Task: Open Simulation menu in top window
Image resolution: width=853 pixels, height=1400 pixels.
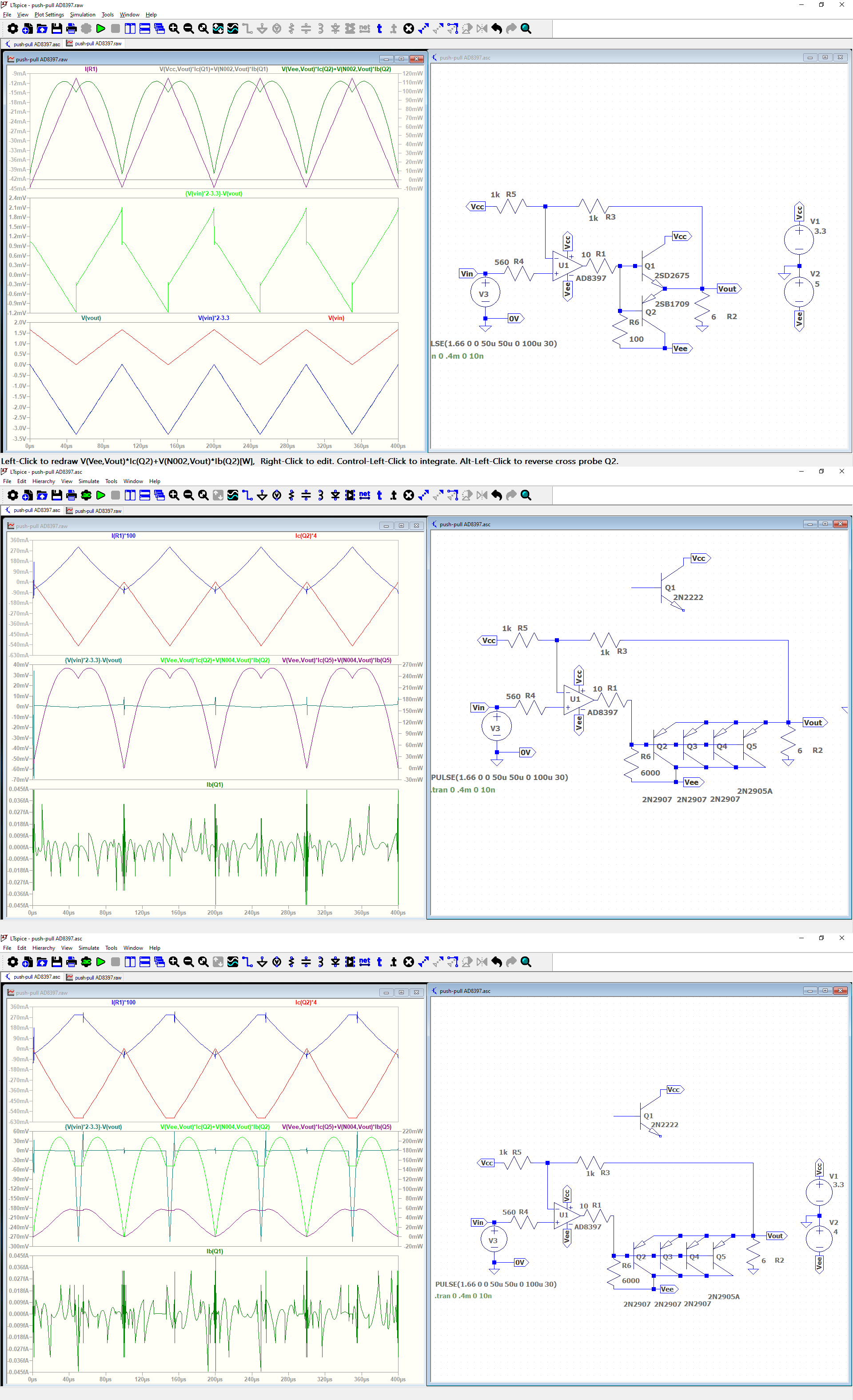Action: [83, 15]
